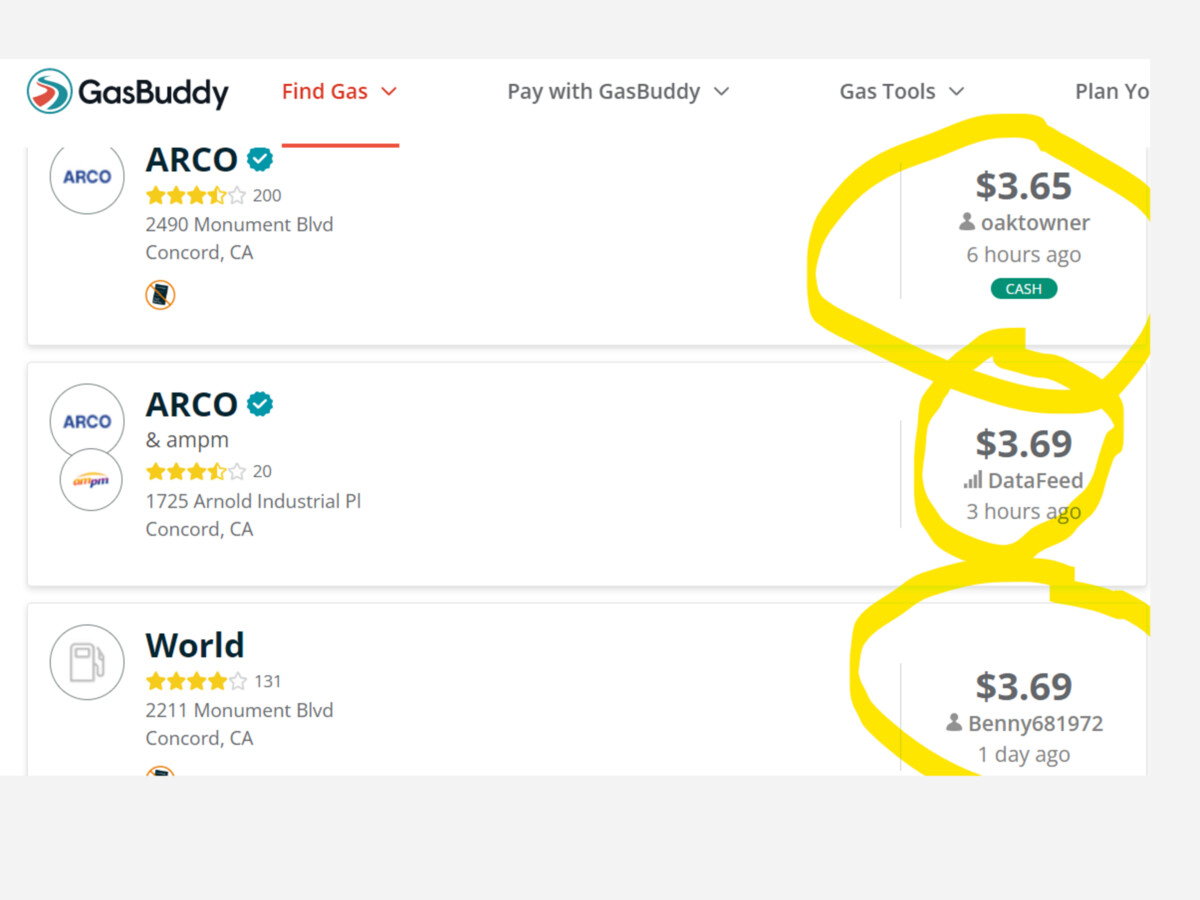Click the ampm logo circle
Image resolution: width=1200 pixels, height=900 pixels.
pyautogui.click(x=91, y=480)
